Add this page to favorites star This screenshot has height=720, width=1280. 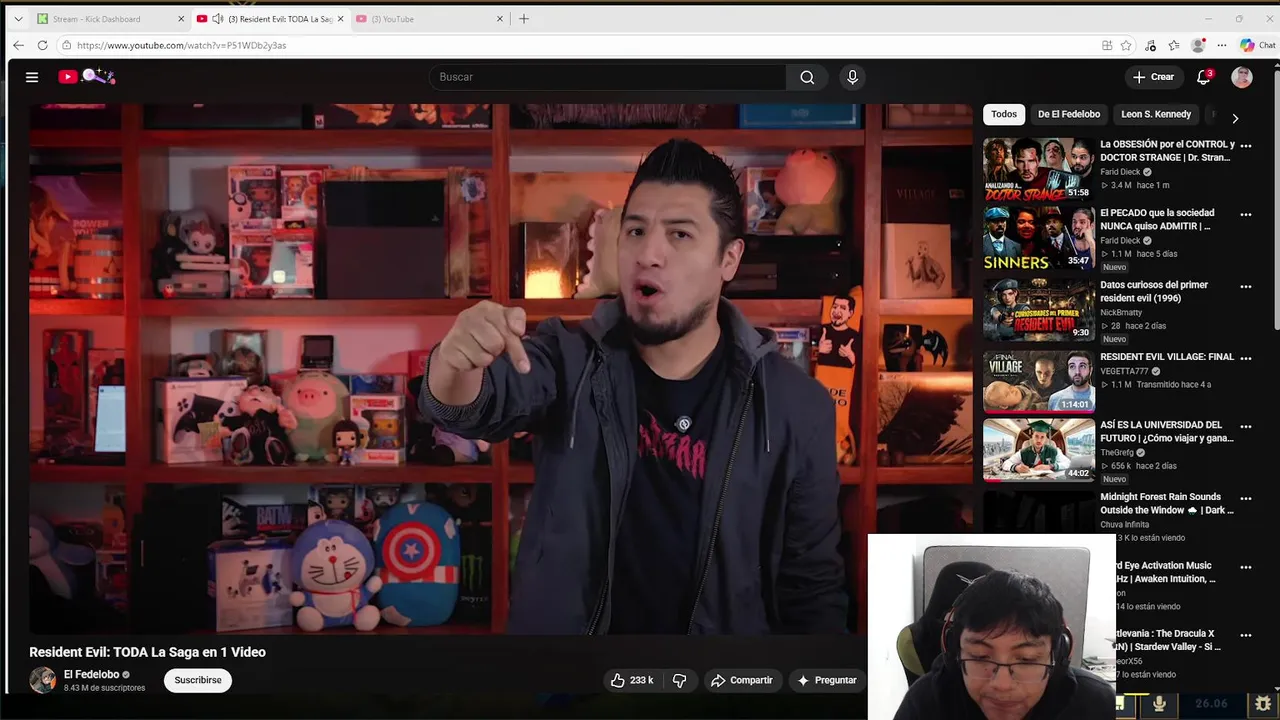[x=1126, y=45]
